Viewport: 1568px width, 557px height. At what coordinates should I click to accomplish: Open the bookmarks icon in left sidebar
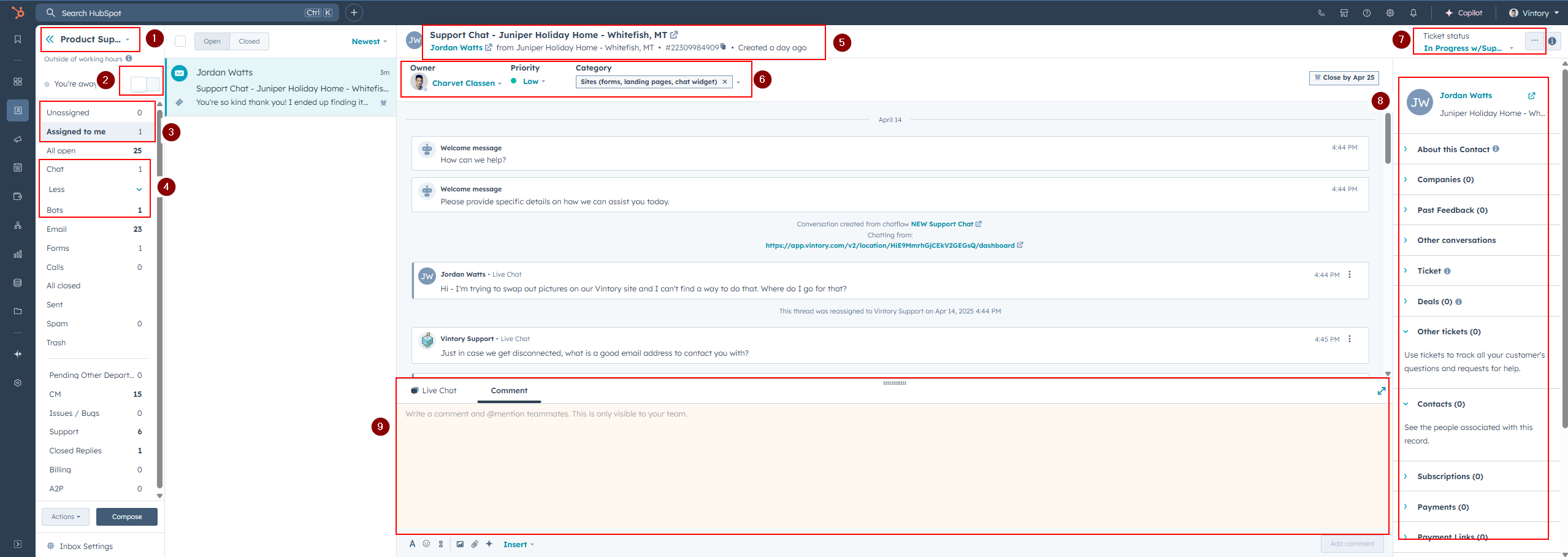click(x=18, y=39)
